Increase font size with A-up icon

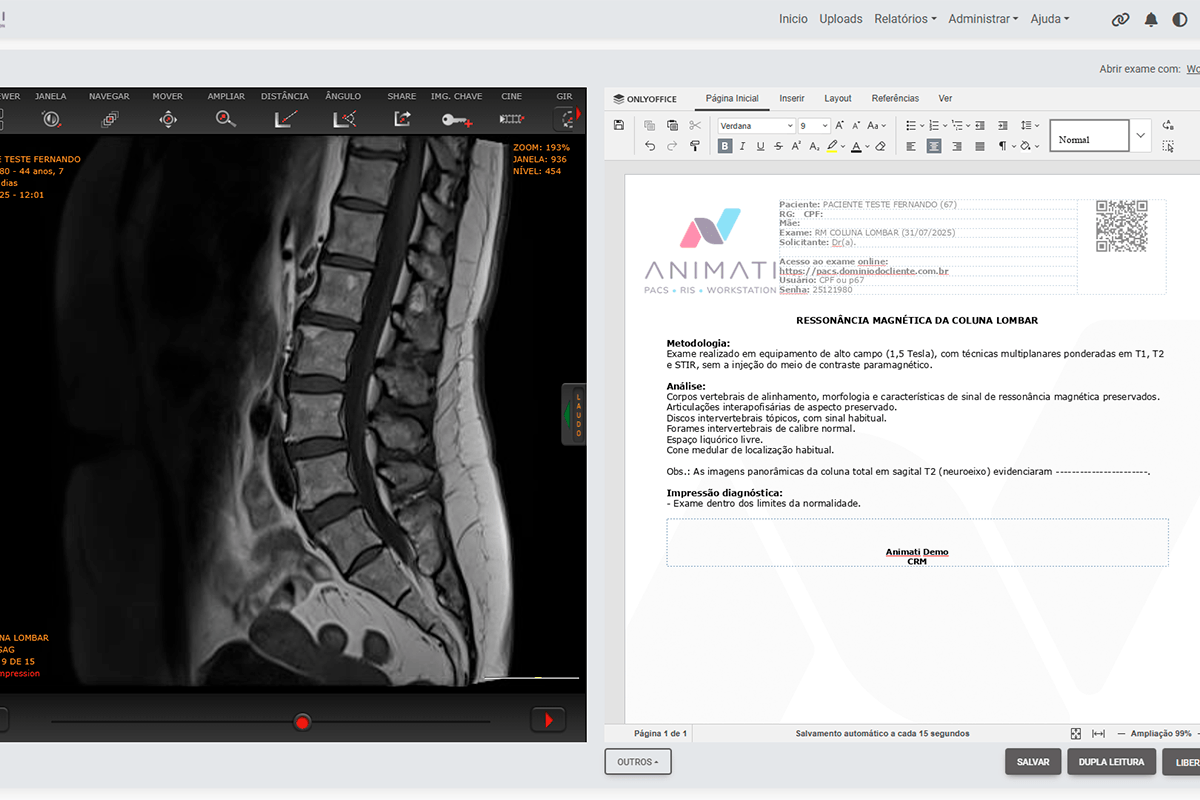(840, 125)
